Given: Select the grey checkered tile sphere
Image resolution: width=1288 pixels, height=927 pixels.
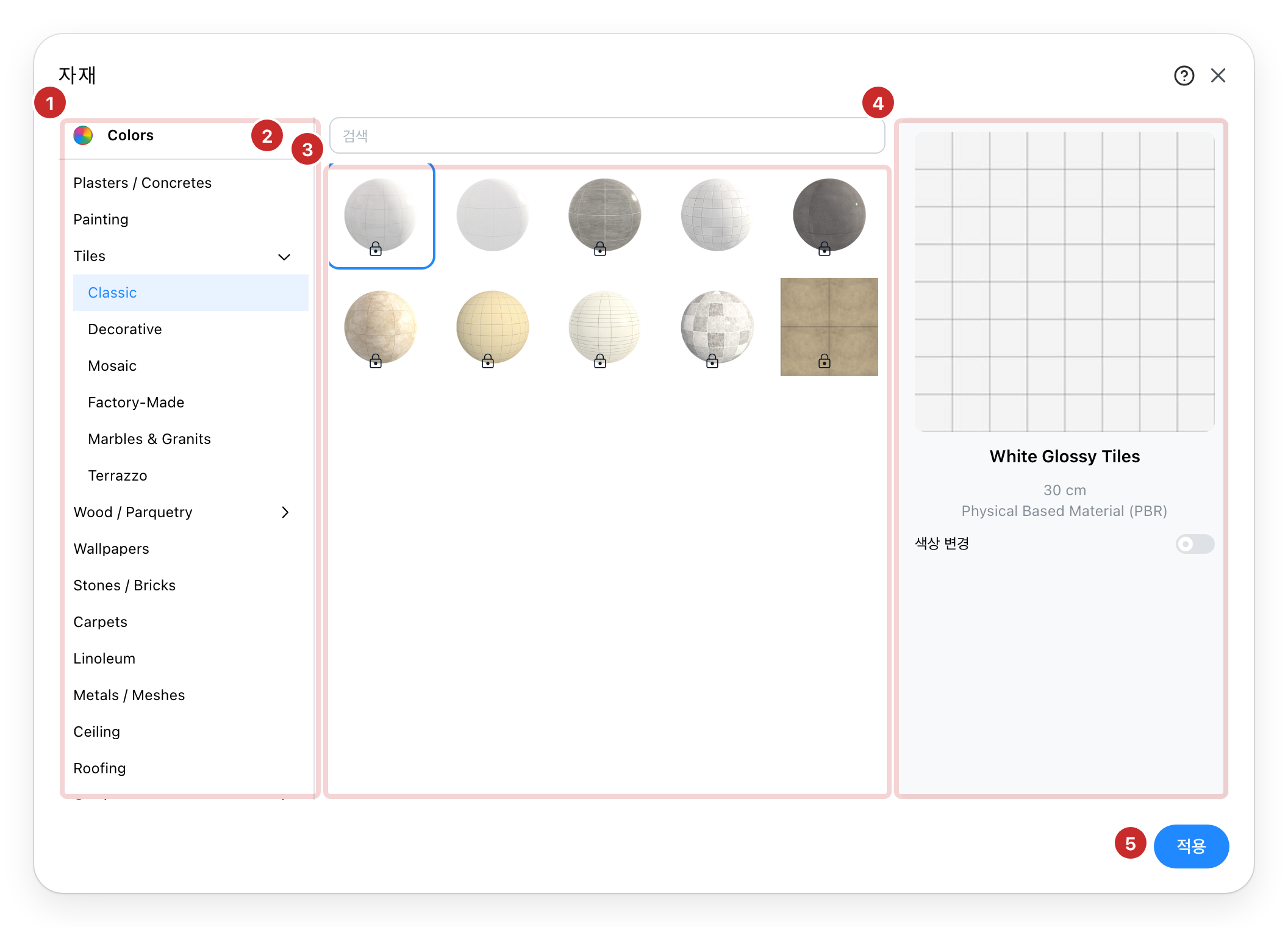Looking at the screenshot, I should 717,327.
